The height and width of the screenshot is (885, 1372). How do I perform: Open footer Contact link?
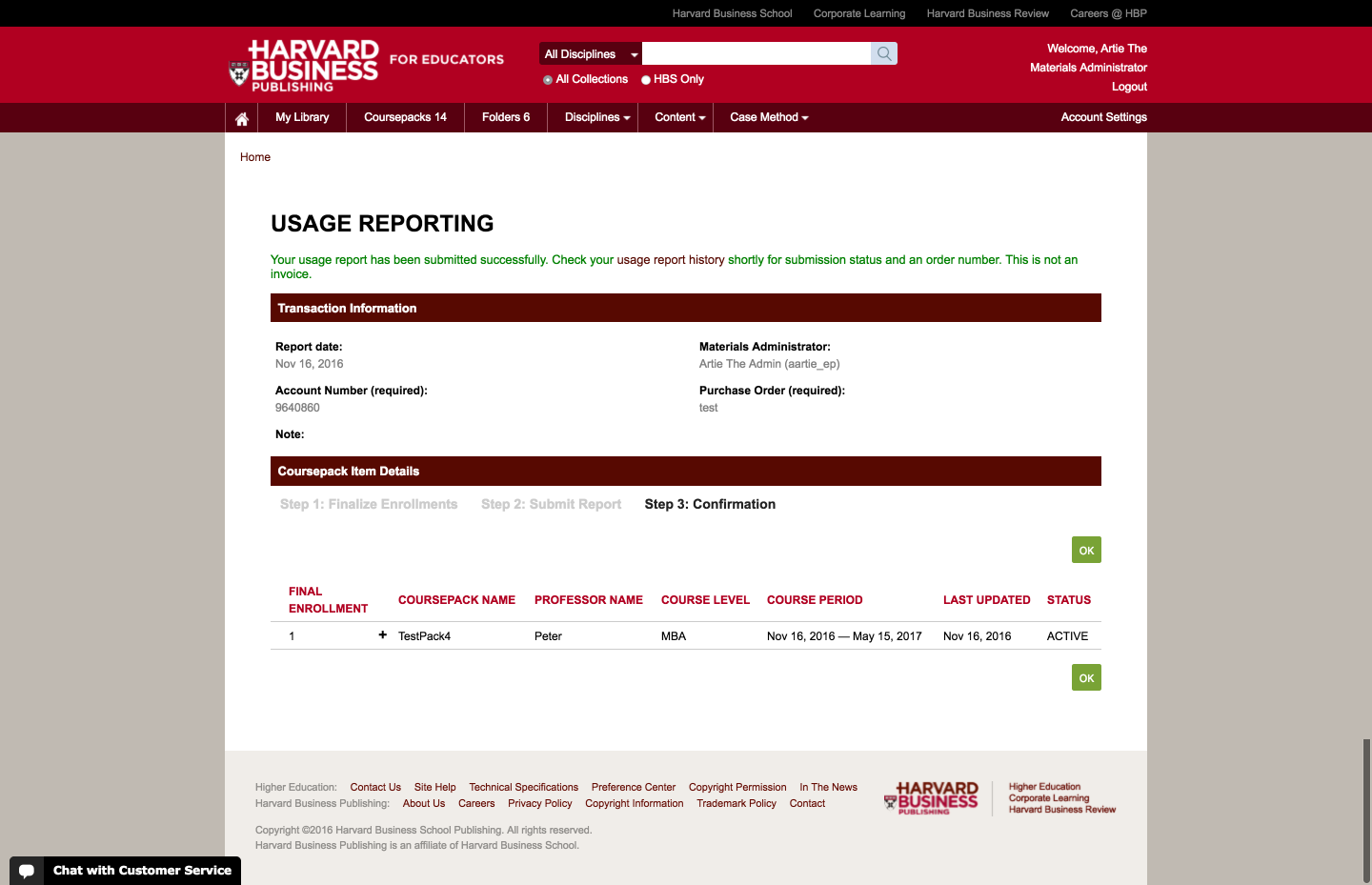[807, 803]
